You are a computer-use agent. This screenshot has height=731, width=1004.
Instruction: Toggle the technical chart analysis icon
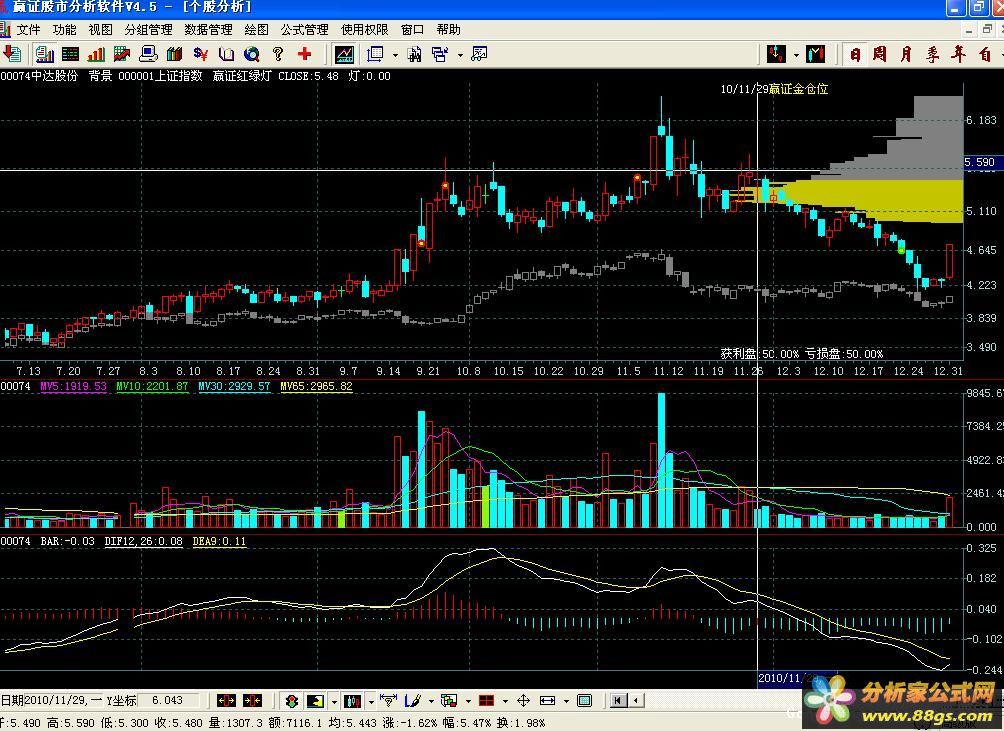344,54
